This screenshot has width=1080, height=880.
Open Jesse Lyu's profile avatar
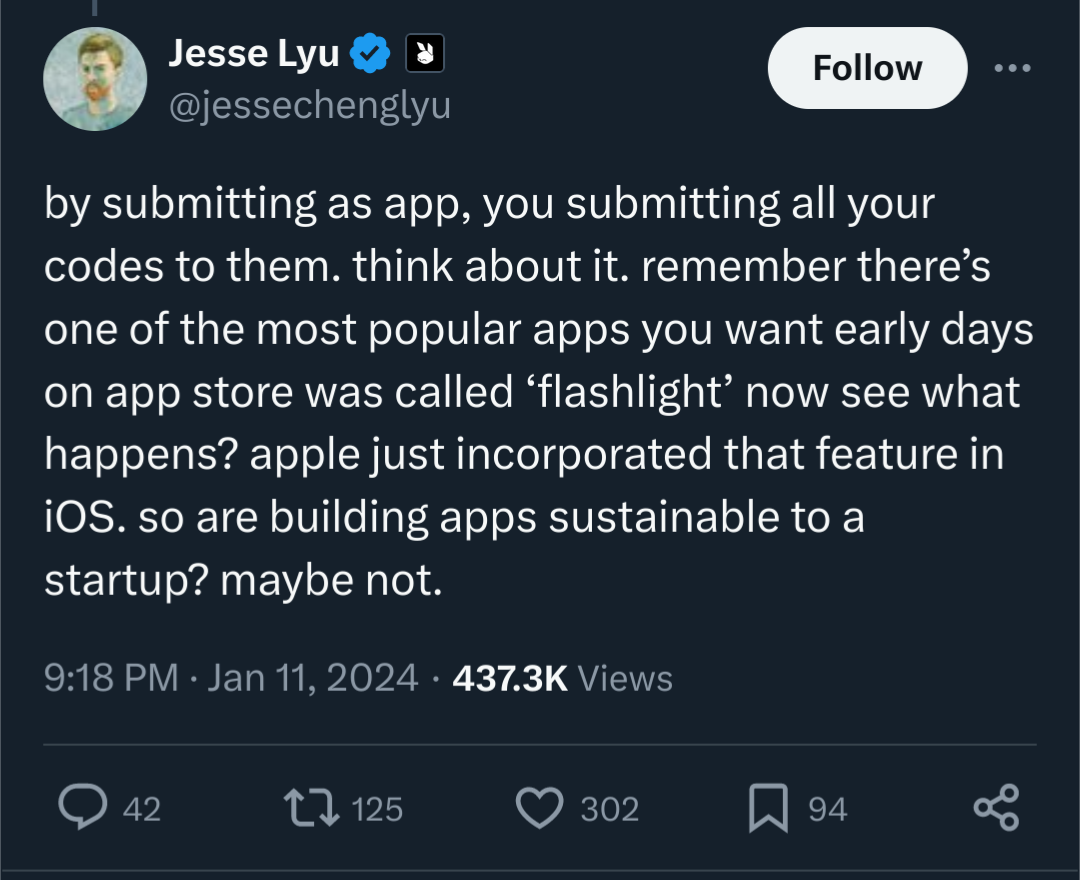95,78
